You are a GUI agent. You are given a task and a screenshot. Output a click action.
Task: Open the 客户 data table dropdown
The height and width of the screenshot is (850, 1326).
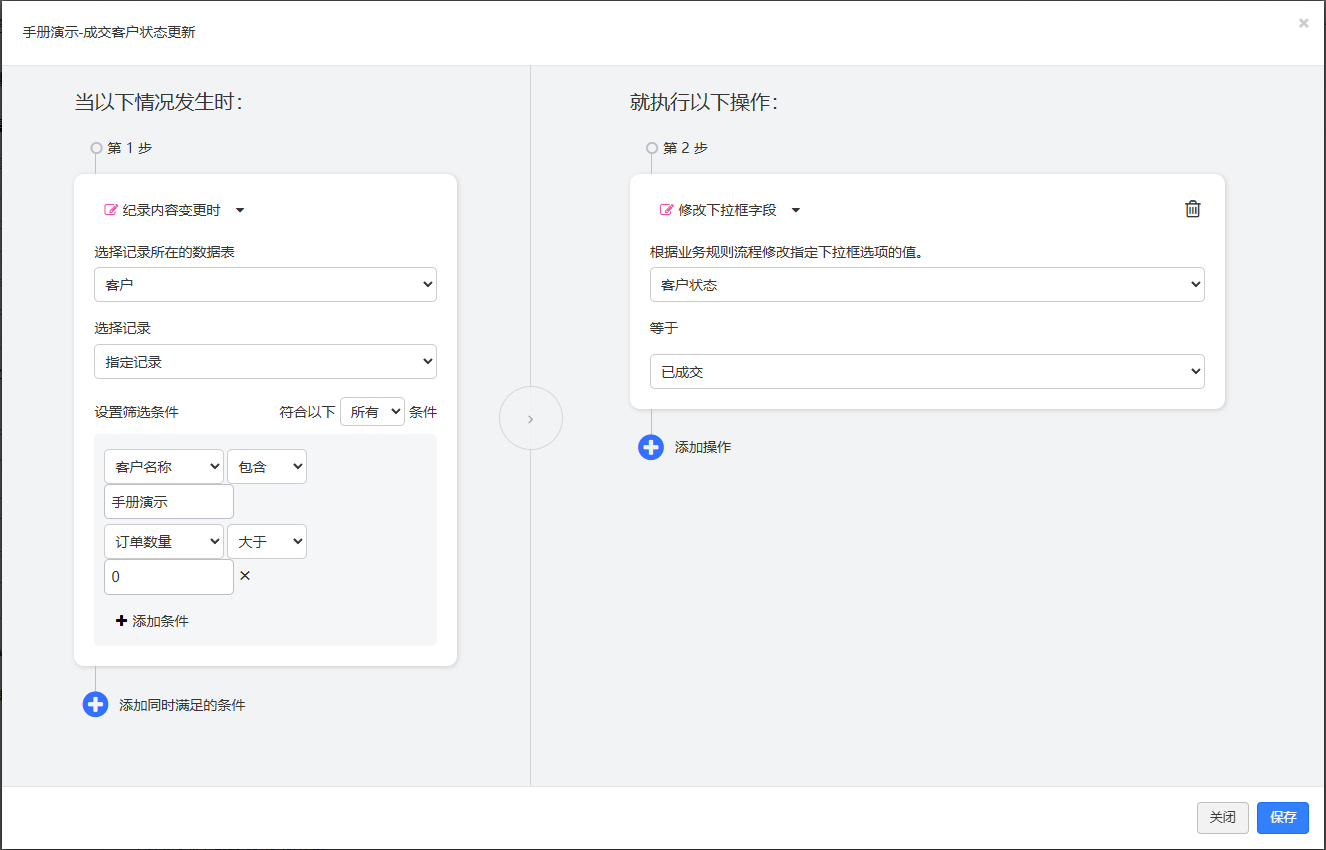tap(265, 284)
